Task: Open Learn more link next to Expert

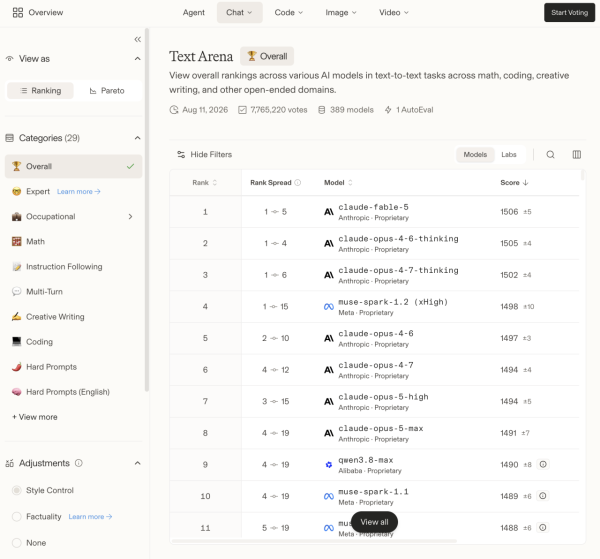Action: click(78, 191)
